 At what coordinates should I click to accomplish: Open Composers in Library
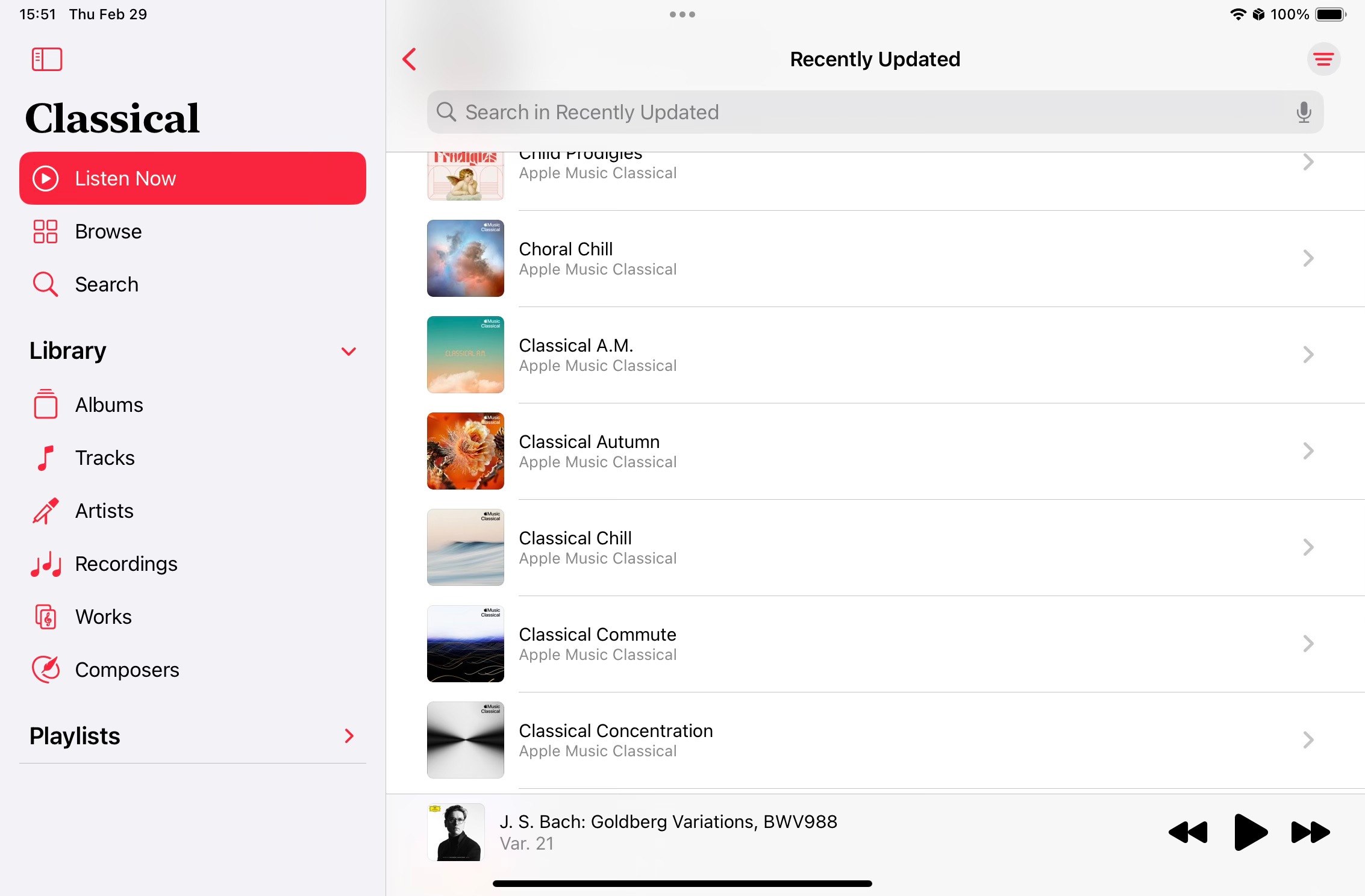point(193,670)
